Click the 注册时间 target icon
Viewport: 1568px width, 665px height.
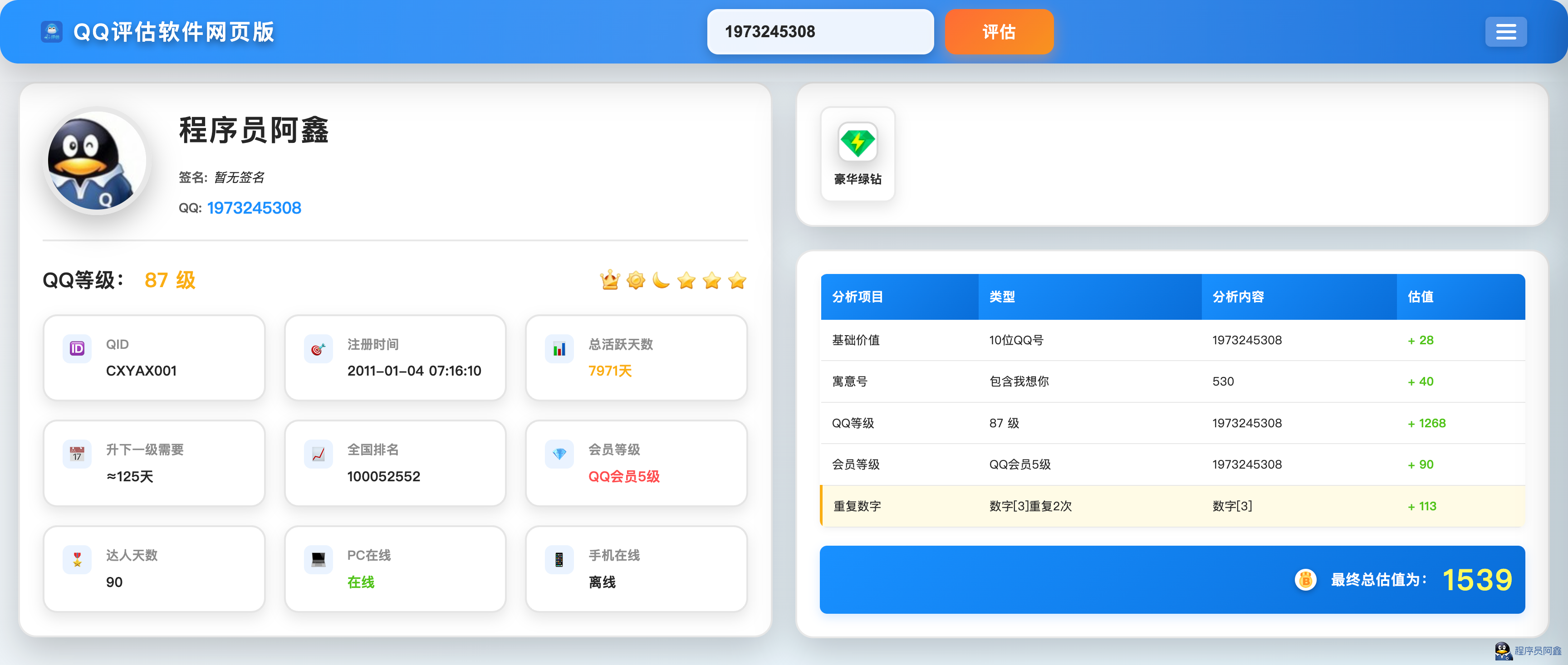pyautogui.click(x=318, y=349)
